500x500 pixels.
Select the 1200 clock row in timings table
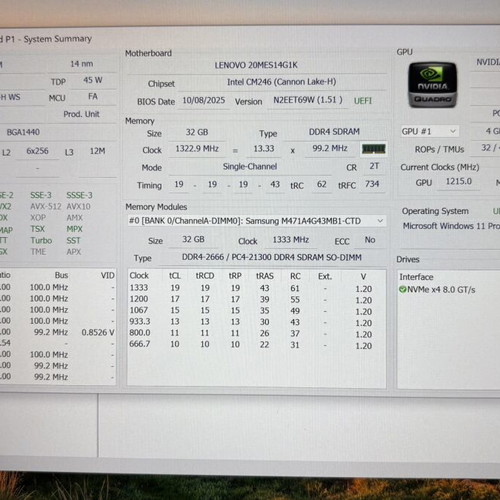click(x=251, y=300)
